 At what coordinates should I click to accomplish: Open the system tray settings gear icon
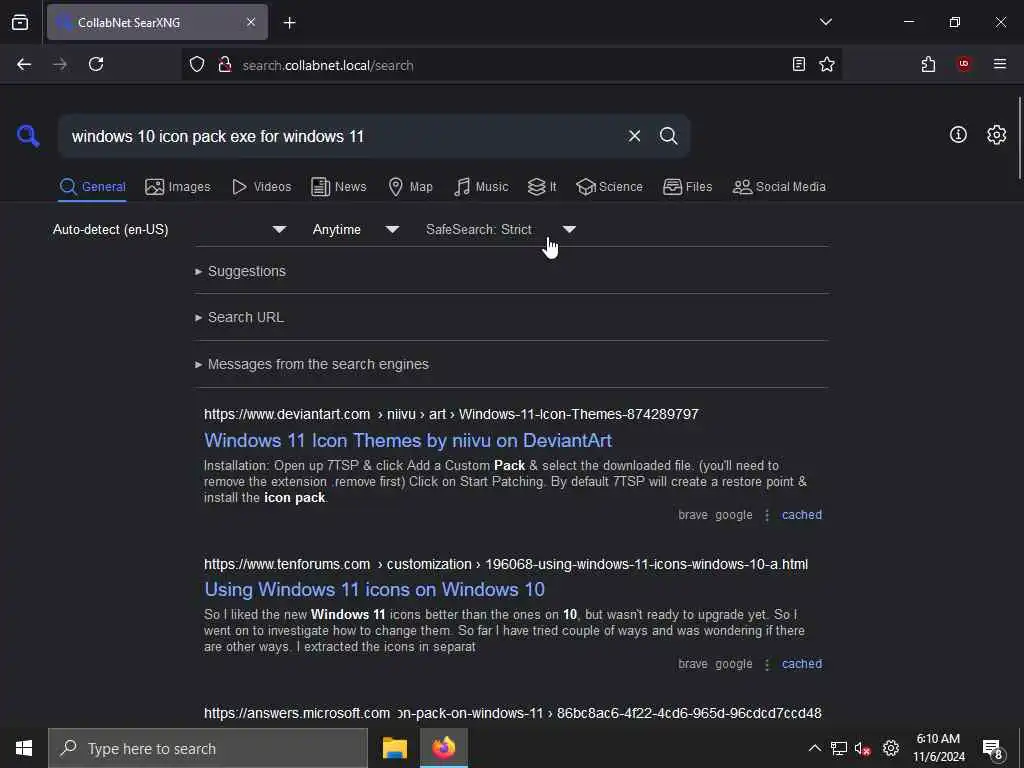890,748
